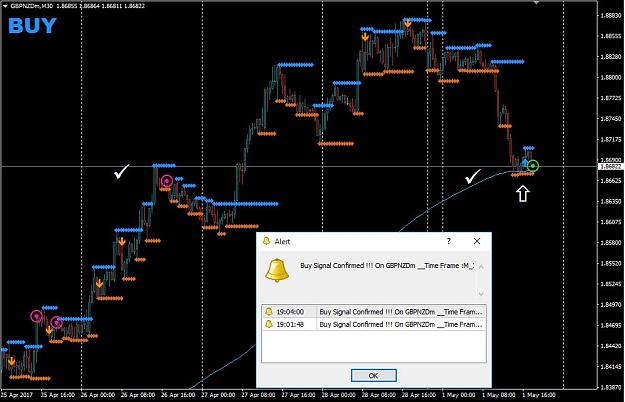Click the 1.86822 current price label

point(610,167)
